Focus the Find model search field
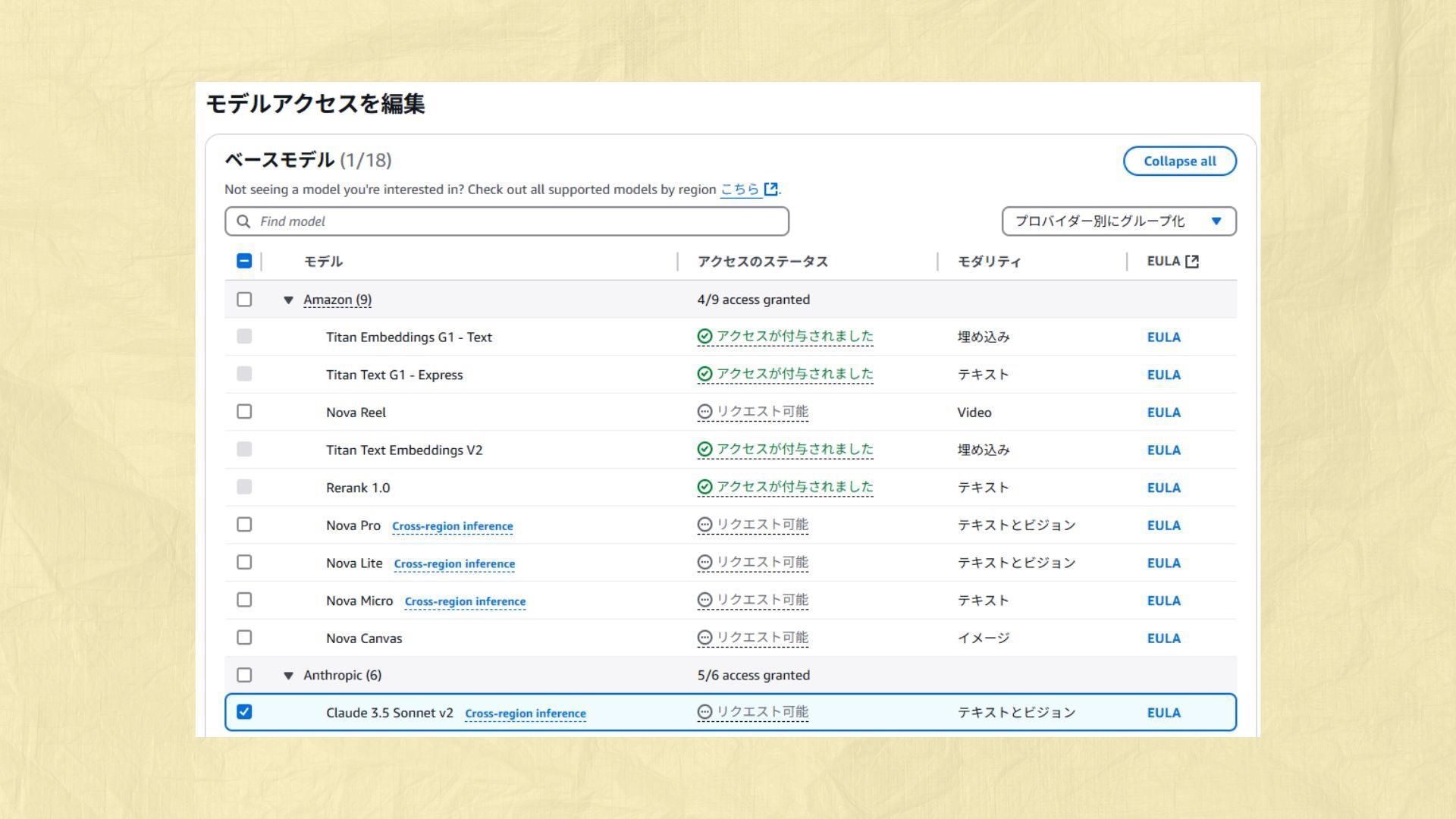Image resolution: width=1456 pixels, height=819 pixels. (507, 221)
